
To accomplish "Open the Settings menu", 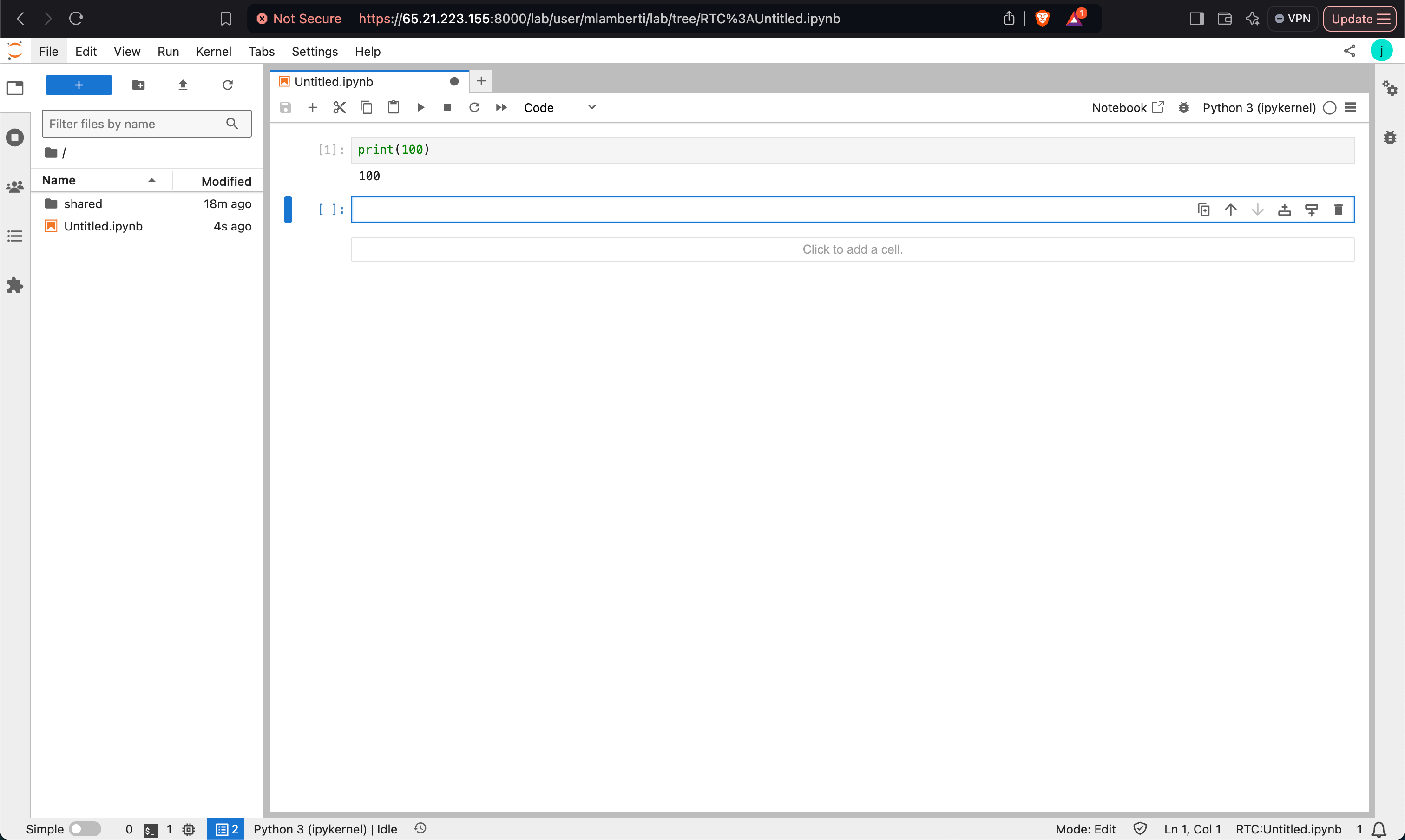I will [x=315, y=52].
